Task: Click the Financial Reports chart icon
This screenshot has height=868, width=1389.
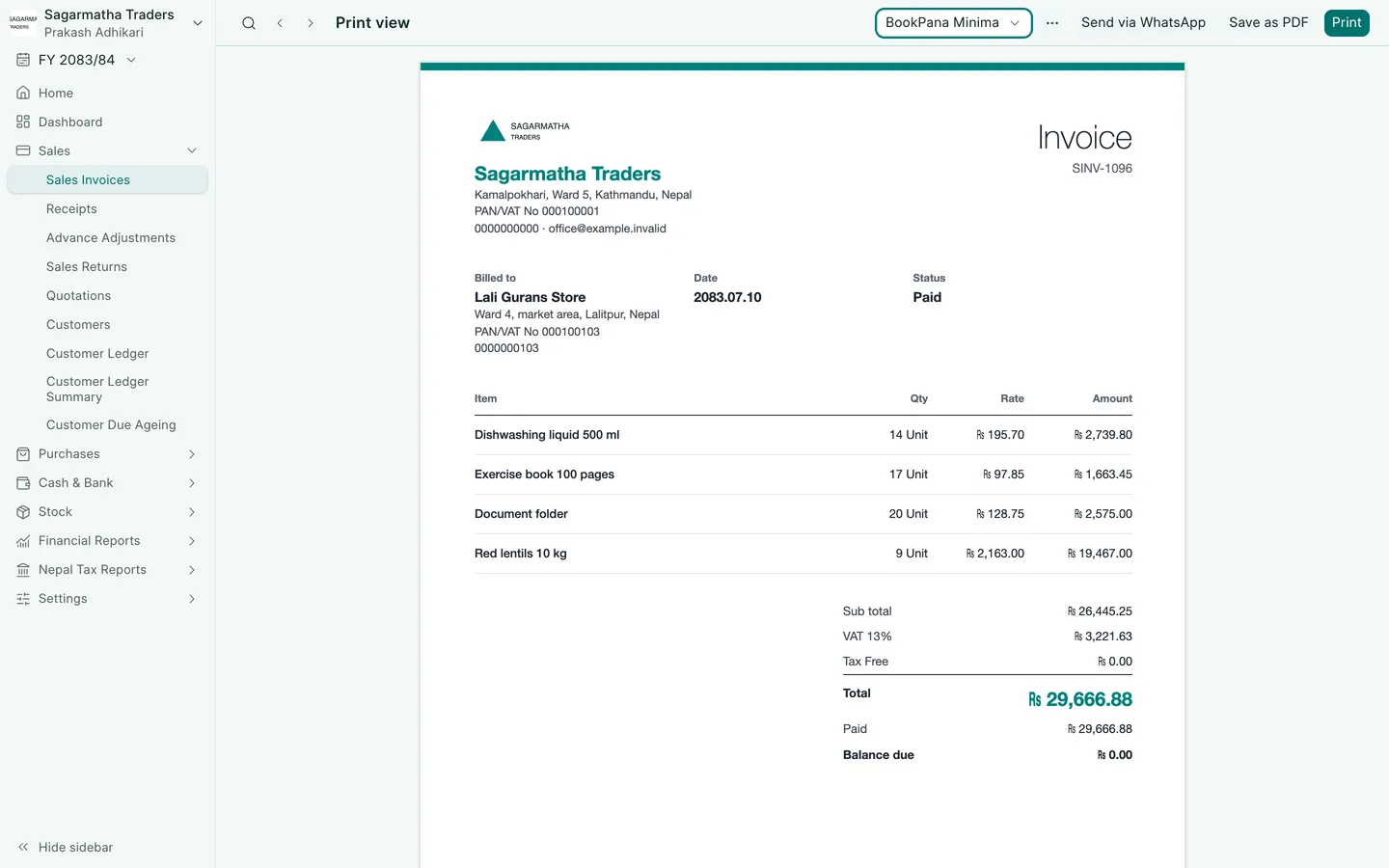Action: pos(23,541)
